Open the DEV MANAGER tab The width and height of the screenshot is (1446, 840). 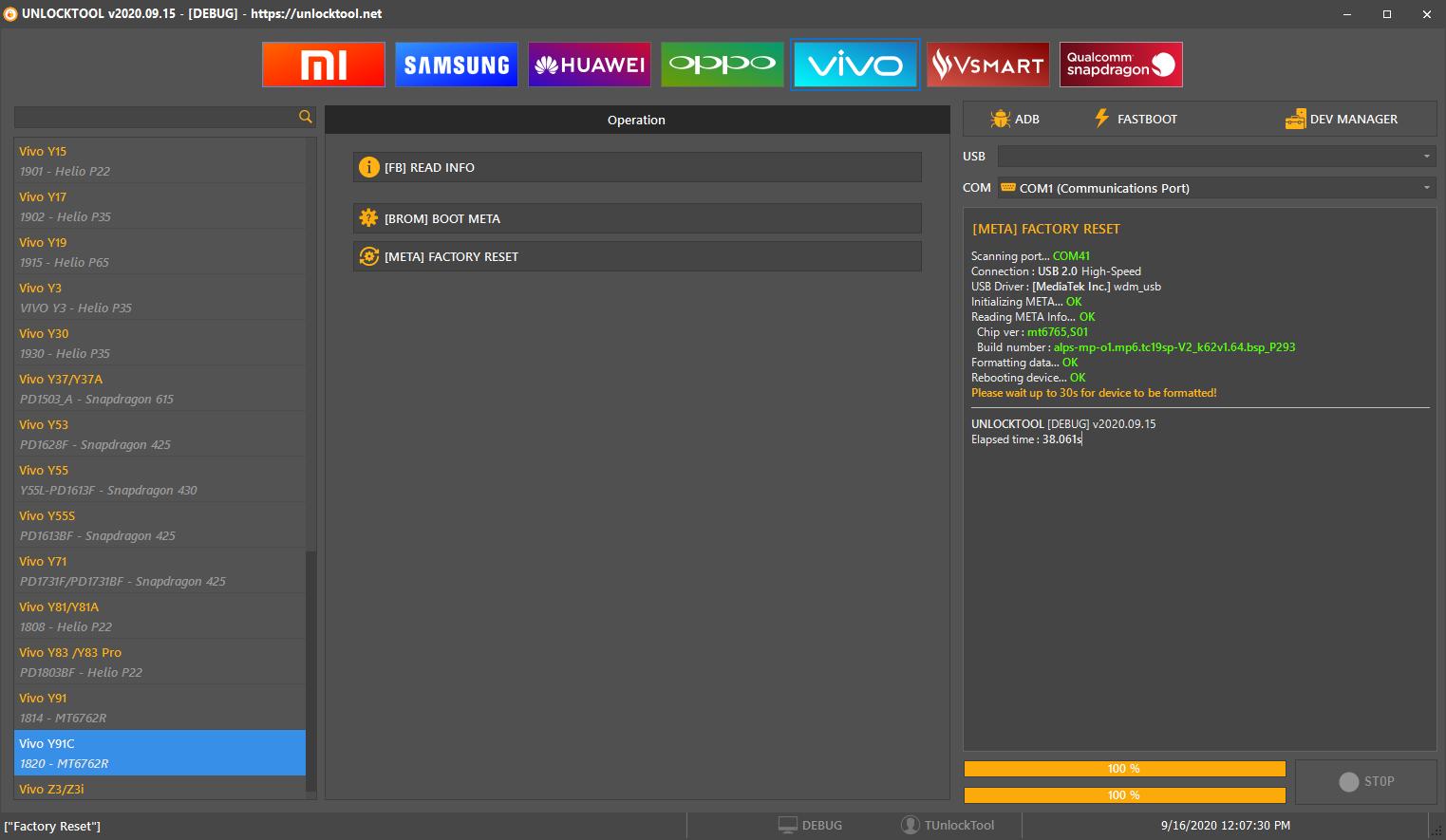(1341, 119)
